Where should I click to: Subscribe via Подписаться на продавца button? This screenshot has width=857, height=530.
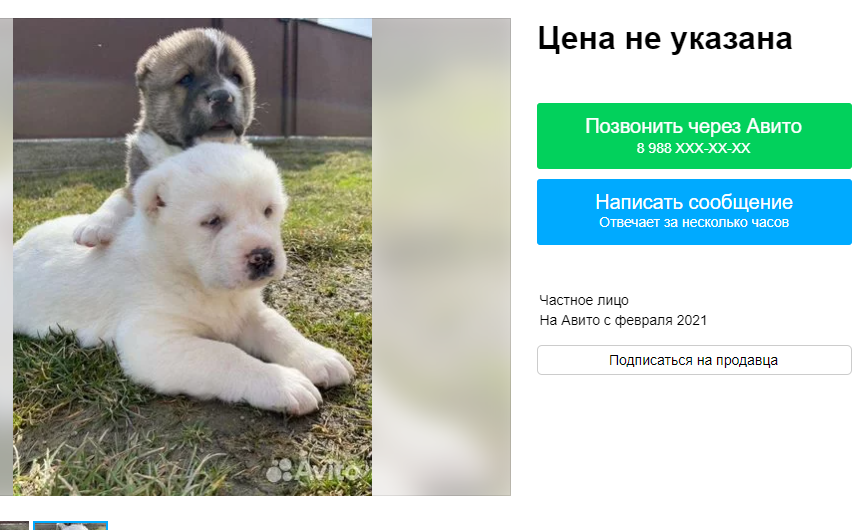(694, 360)
